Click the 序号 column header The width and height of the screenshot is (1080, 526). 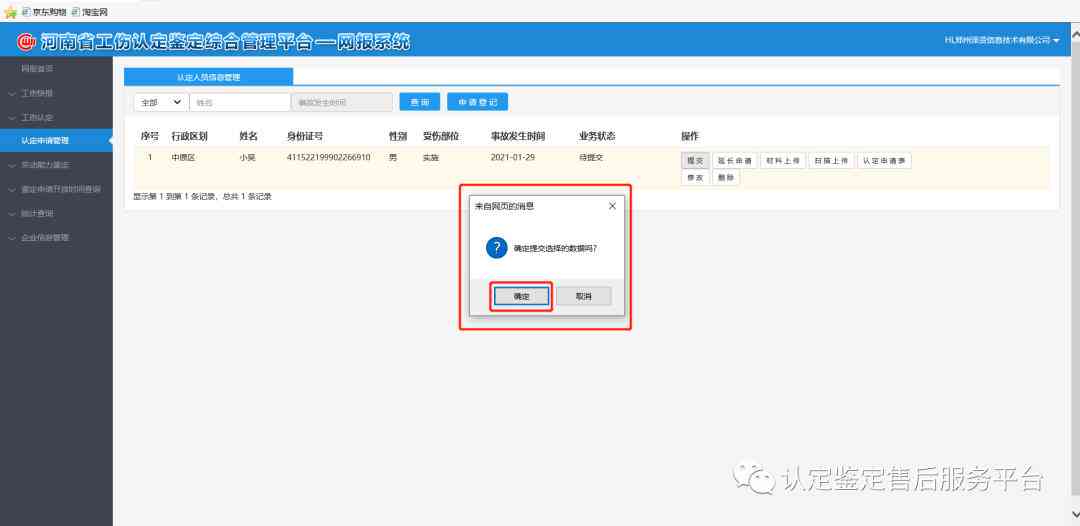pyautogui.click(x=149, y=136)
